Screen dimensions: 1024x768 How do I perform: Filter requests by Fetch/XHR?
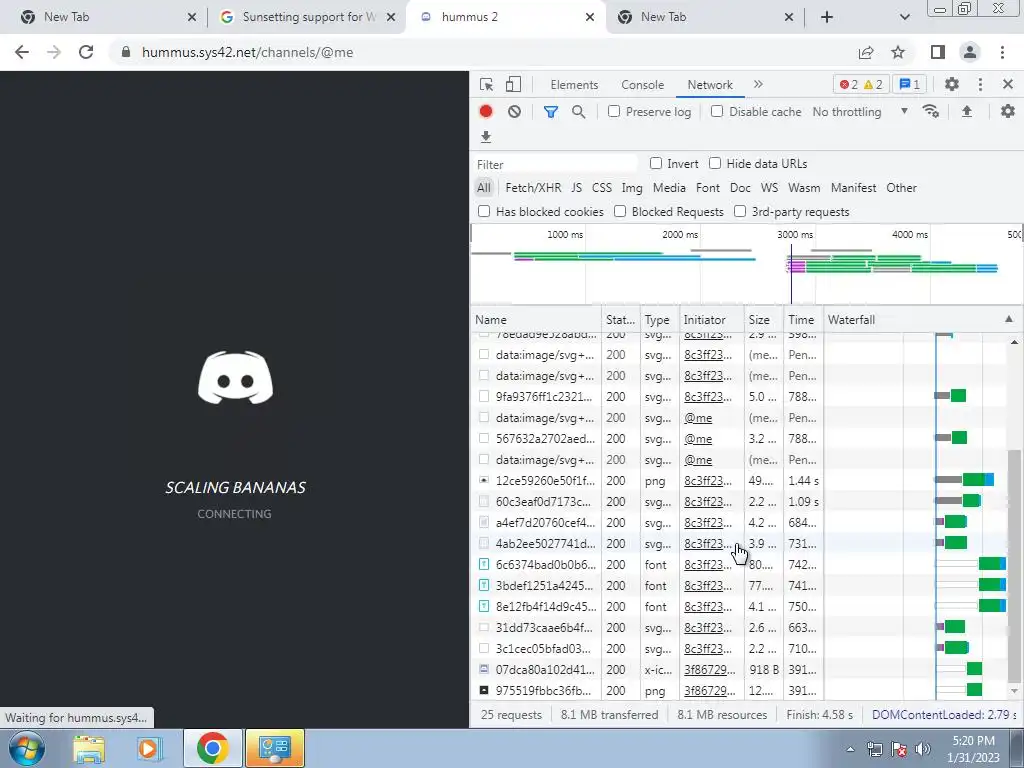tap(533, 187)
